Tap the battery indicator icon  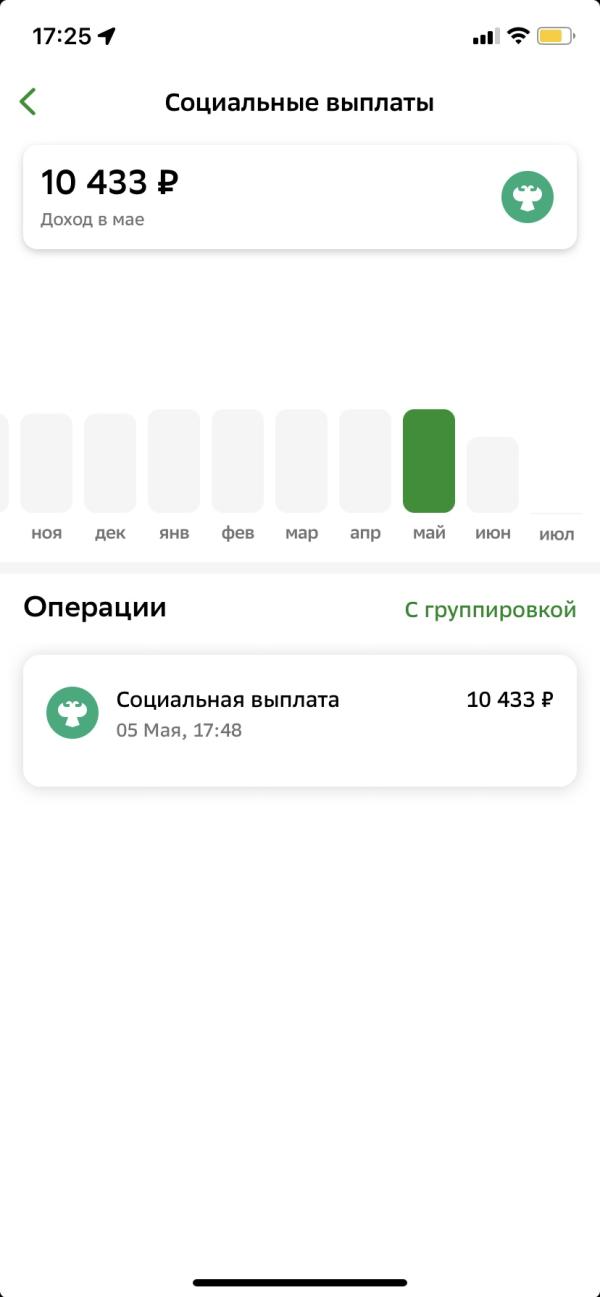[555, 36]
